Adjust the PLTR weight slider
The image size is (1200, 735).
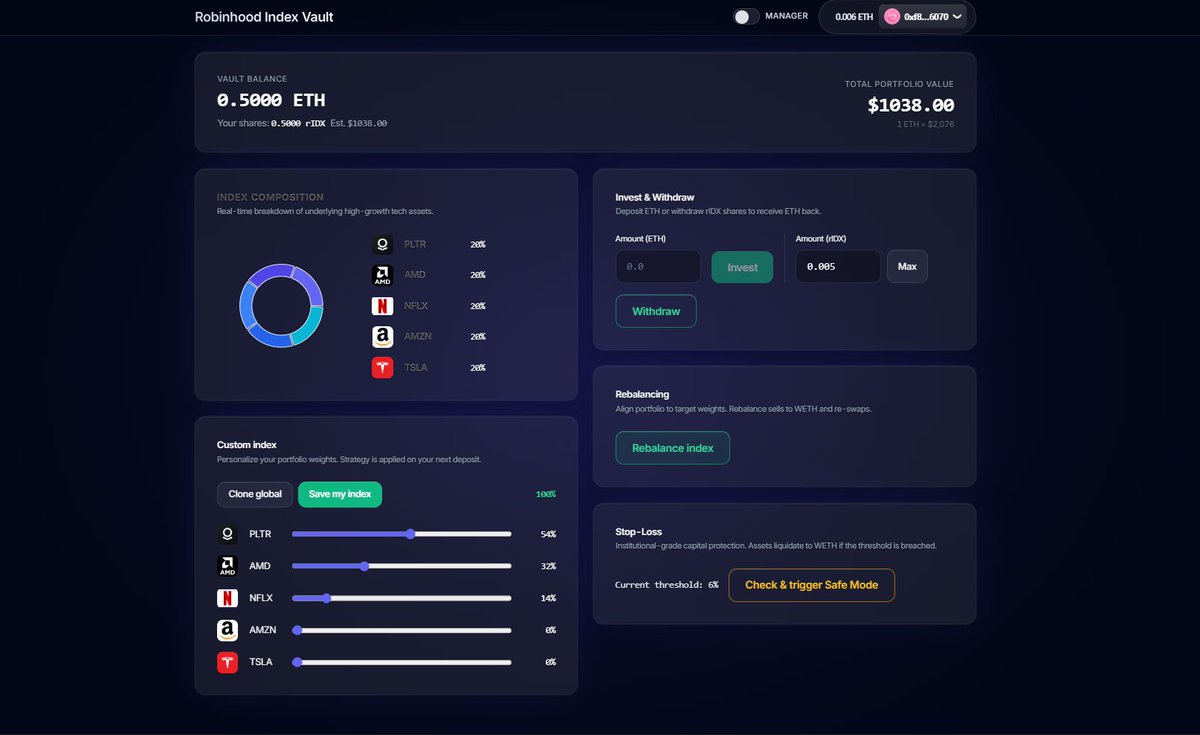[402, 534]
